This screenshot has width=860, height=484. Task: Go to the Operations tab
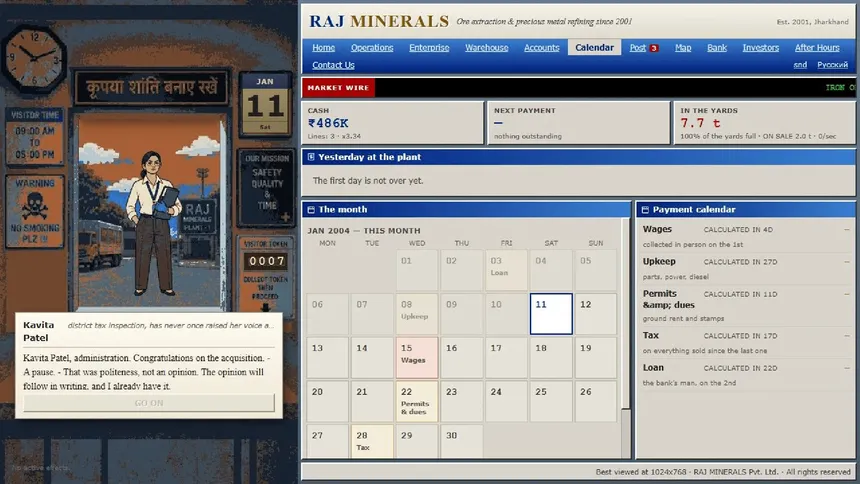click(372, 48)
